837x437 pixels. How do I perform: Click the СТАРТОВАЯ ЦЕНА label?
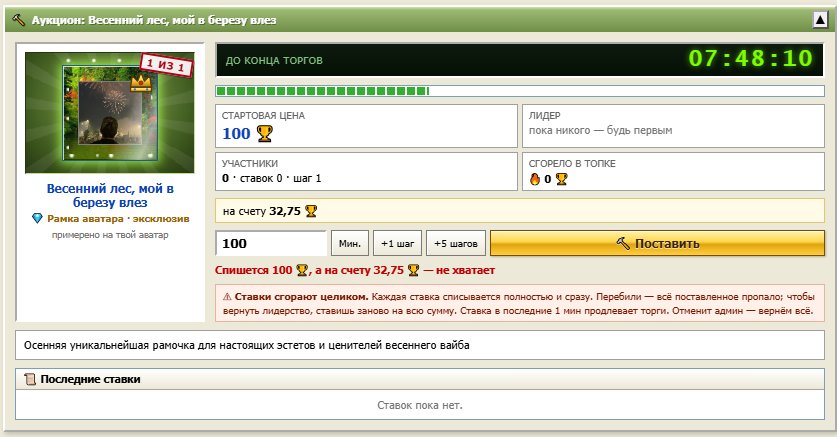(x=263, y=115)
